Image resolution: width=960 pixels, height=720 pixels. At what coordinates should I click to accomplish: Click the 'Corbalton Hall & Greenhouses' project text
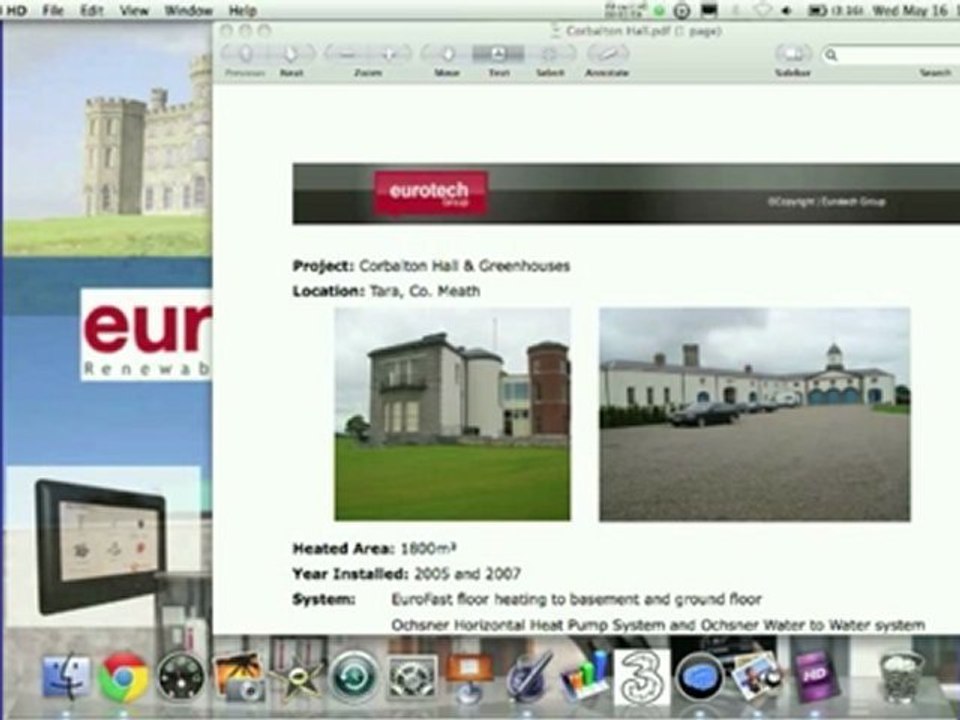point(465,266)
